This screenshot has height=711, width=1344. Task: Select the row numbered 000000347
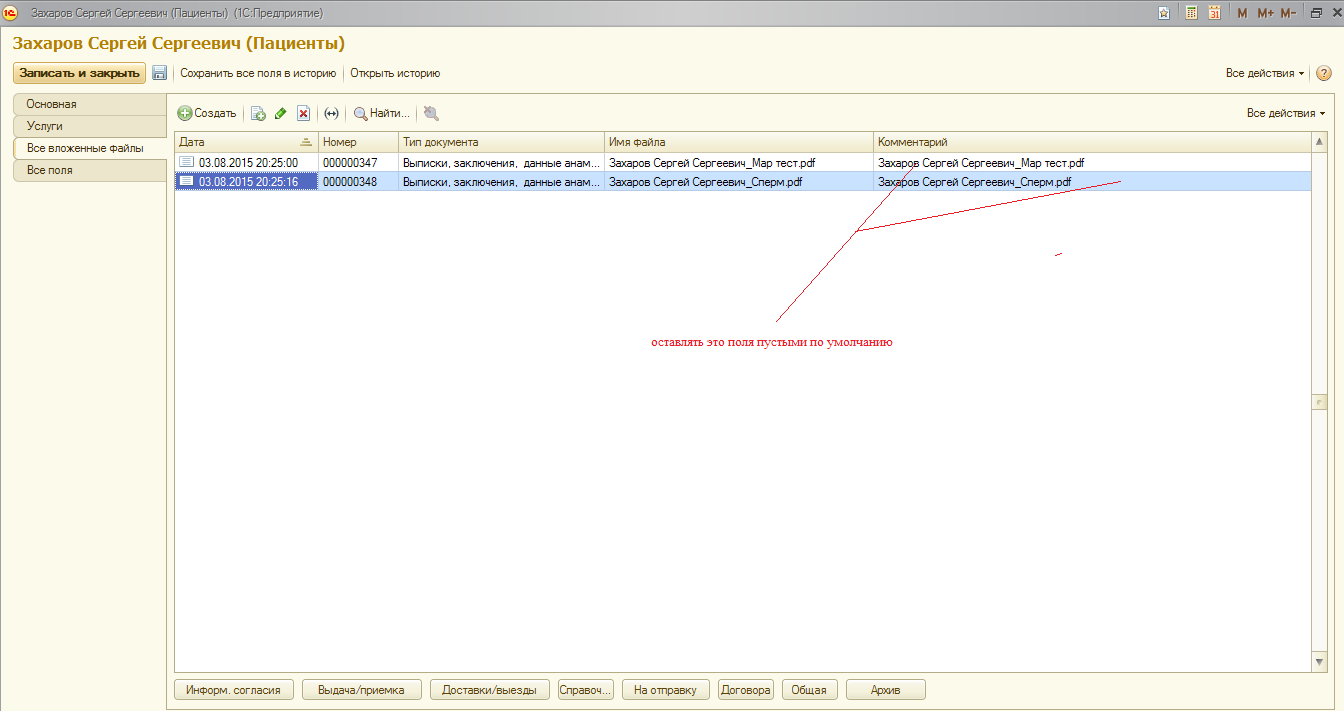pos(350,162)
